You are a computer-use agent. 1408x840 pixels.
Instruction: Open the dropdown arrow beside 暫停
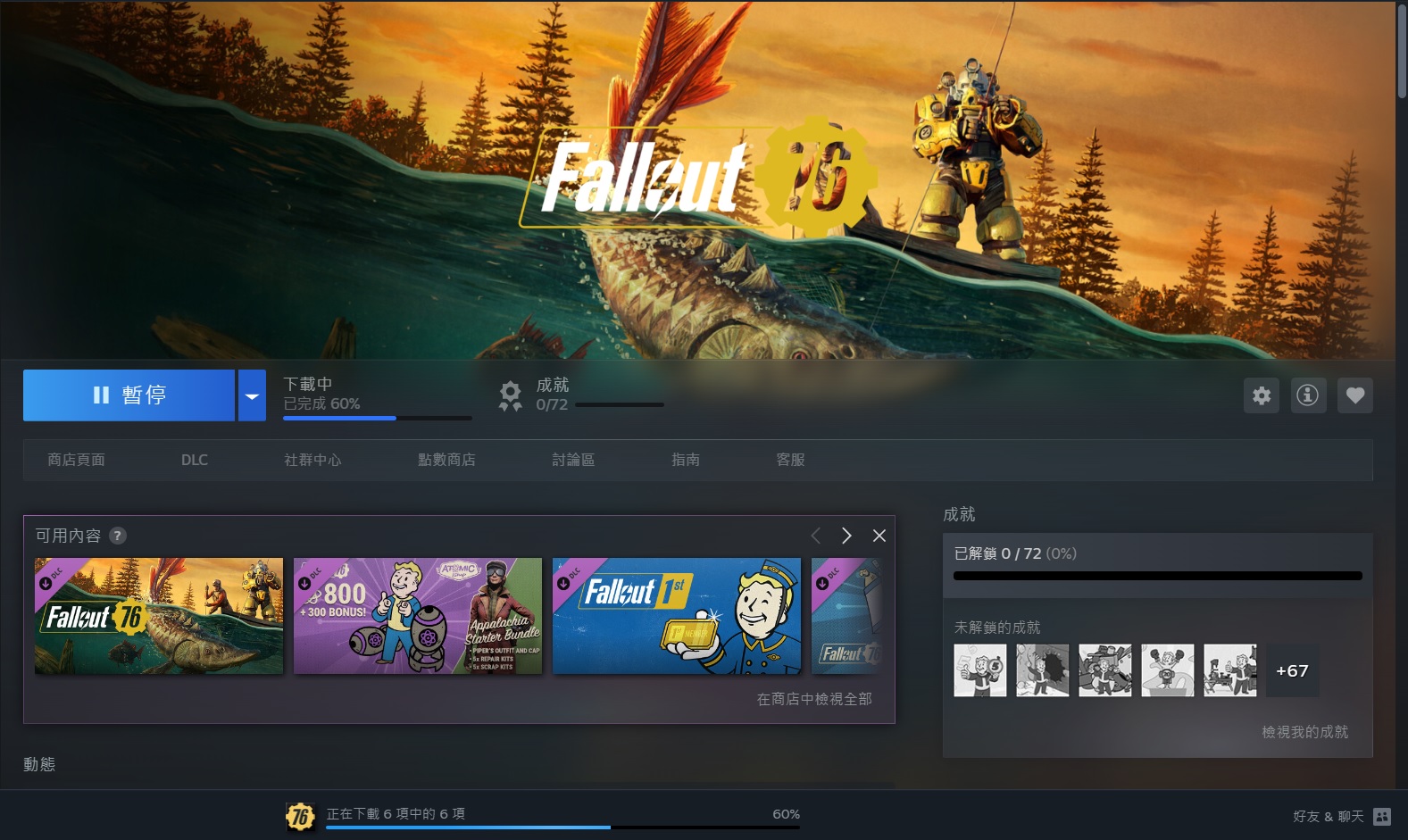point(252,395)
